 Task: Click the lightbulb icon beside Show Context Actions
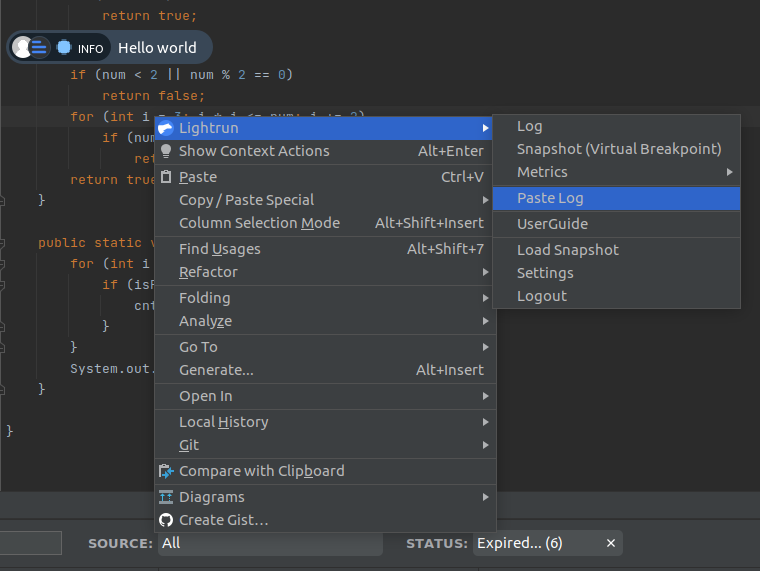point(166,151)
